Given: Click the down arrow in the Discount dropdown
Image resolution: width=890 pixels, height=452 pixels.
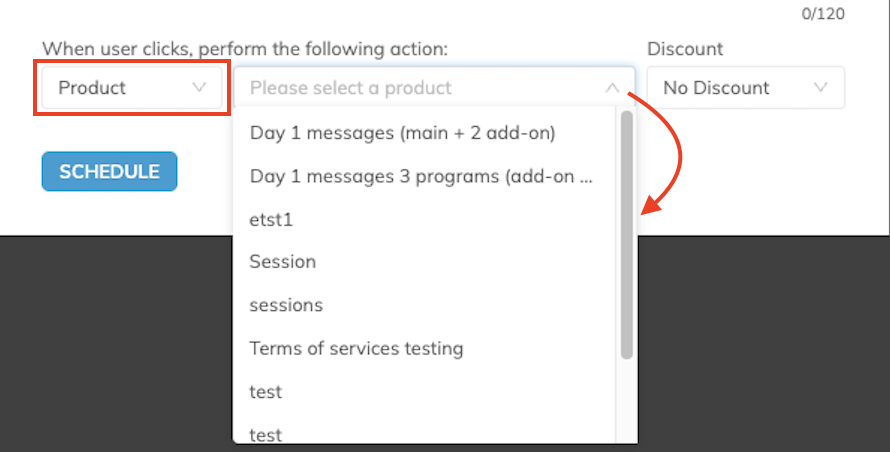Looking at the screenshot, I should [x=821, y=87].
